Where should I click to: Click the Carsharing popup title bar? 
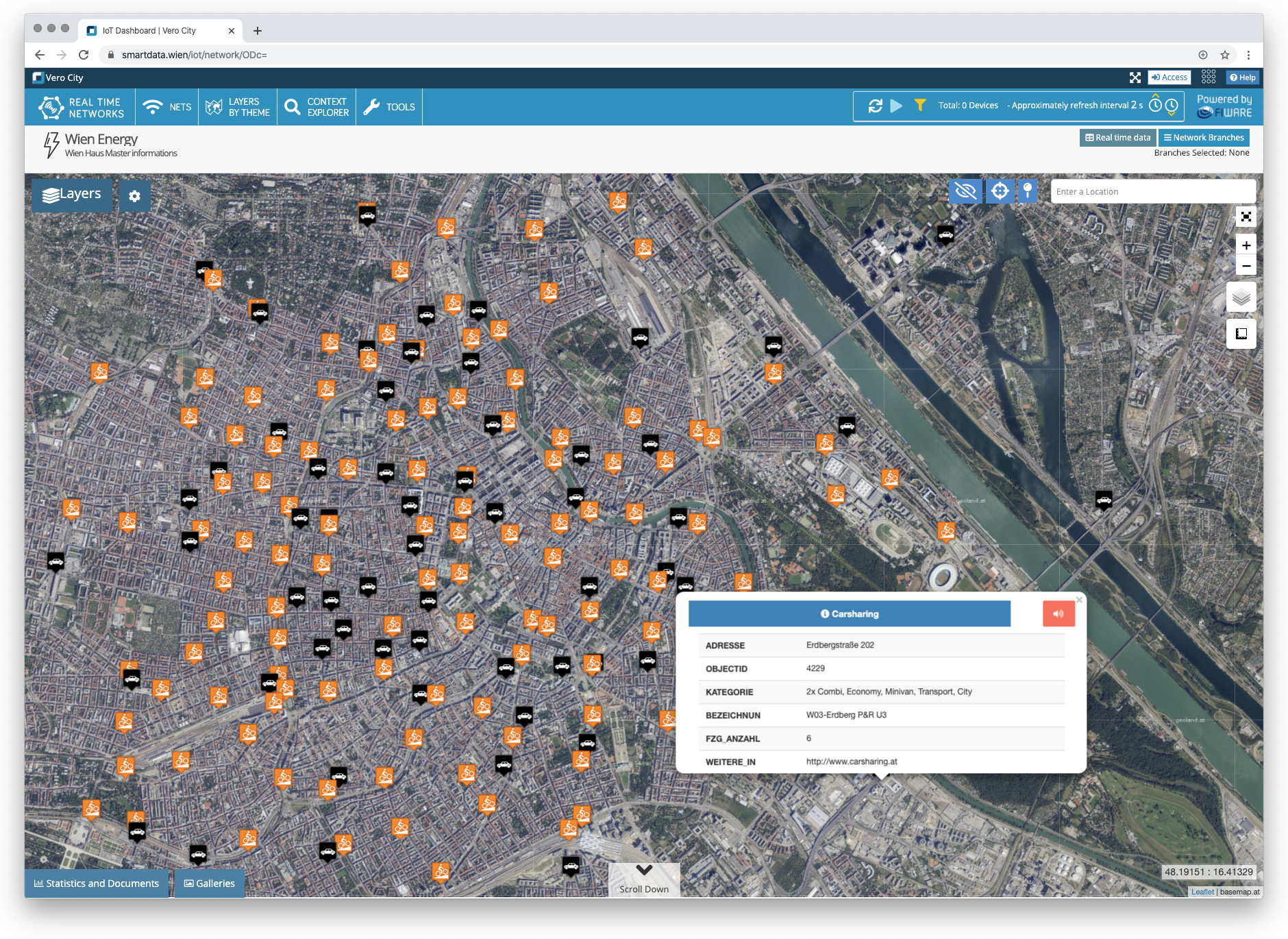click(850, 614)
